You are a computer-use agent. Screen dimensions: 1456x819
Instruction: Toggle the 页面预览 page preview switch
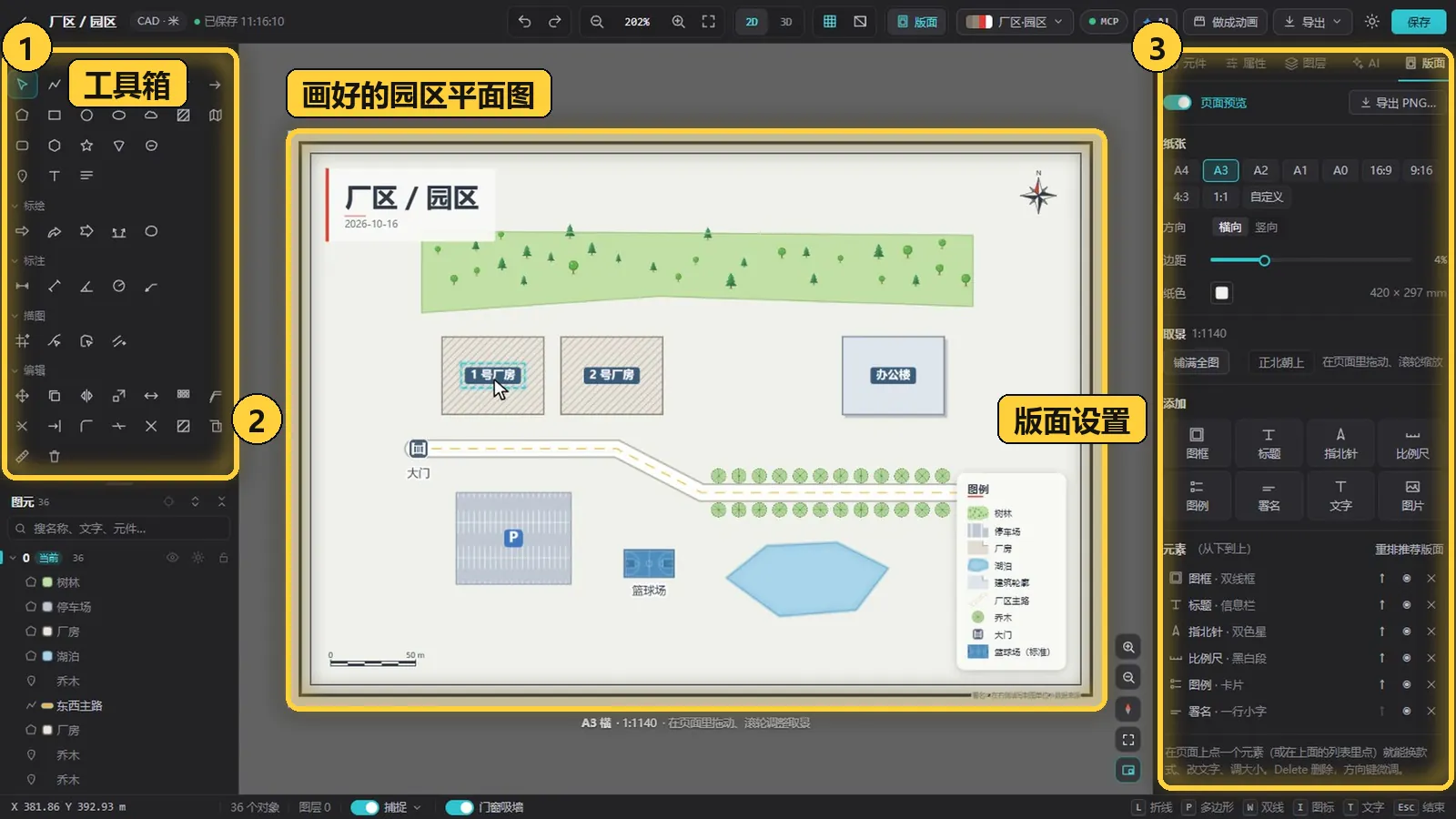(1178, 102)
